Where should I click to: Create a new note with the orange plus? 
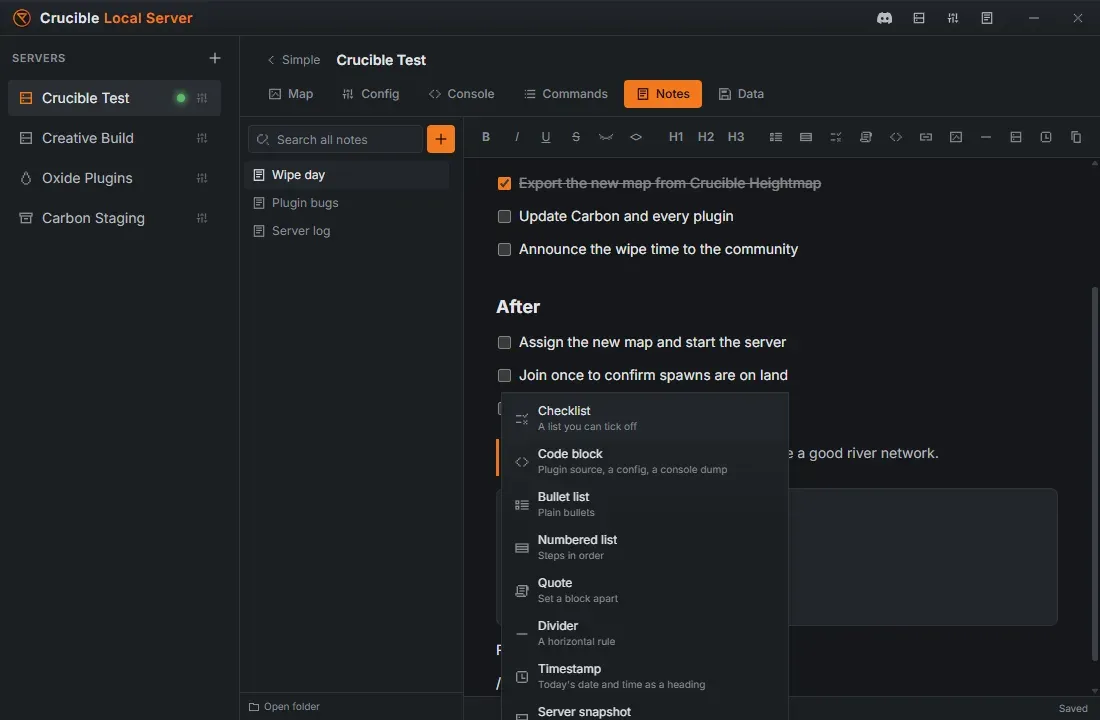[x=441, y=139]
